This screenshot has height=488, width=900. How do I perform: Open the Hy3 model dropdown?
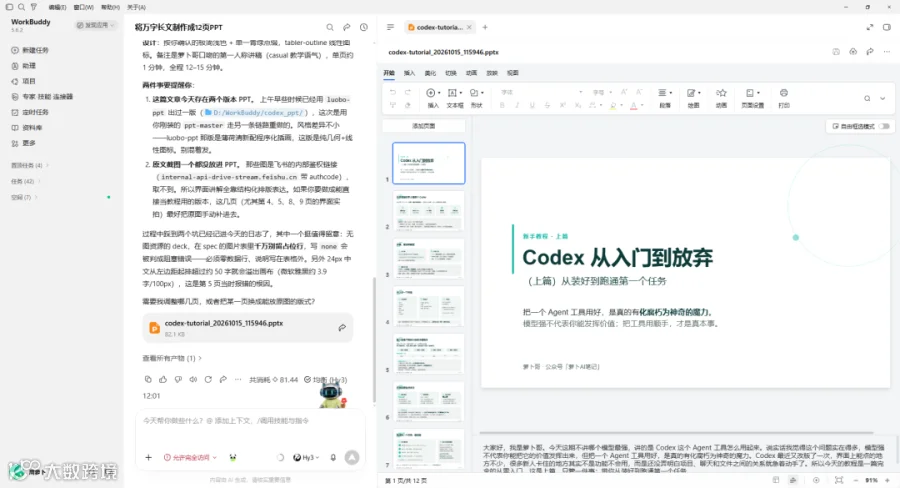[306, 458]
